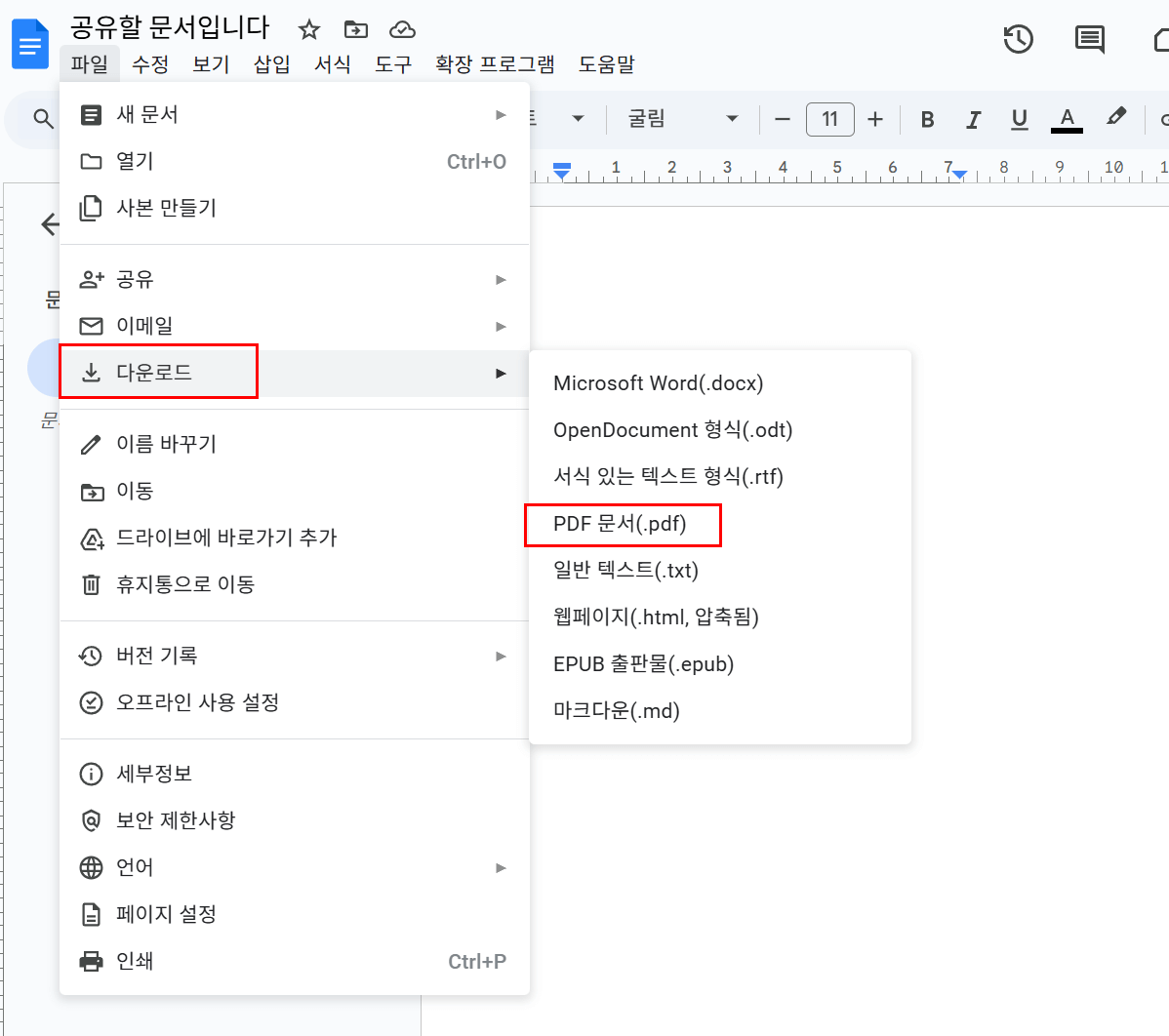Viewport: 1169px width, 1036px height.
Task: Download as PDF 문서(.pdf)
Action: coord(720,524)
